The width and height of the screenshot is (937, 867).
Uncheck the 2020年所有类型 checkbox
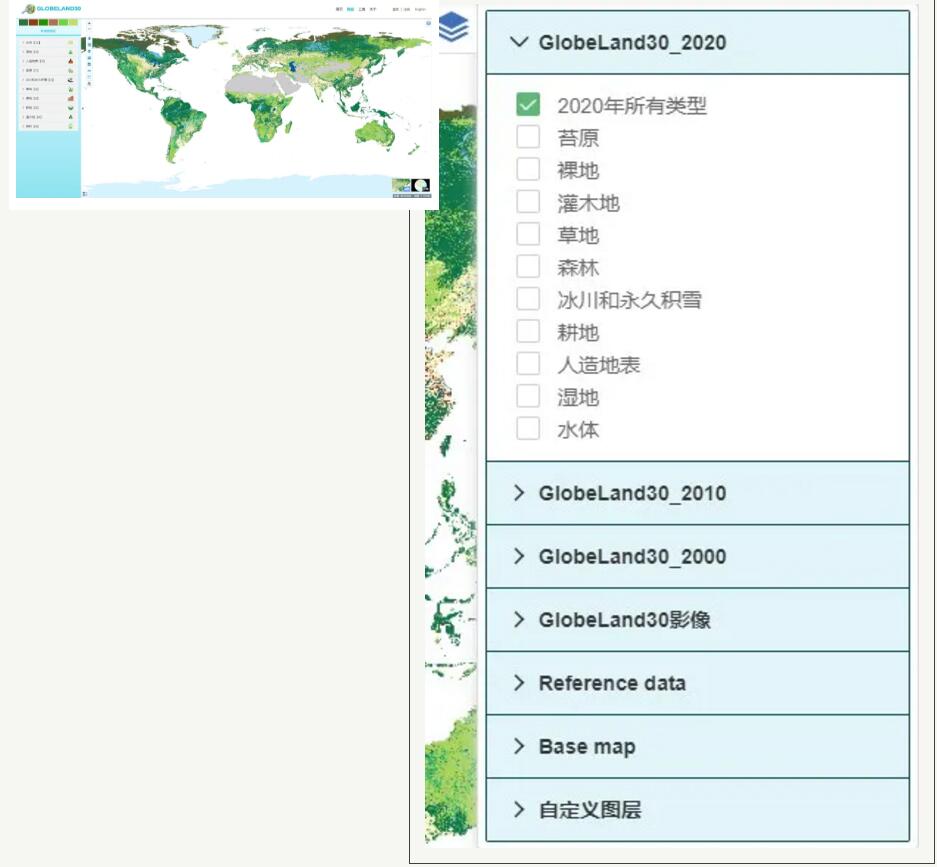(x=528, y=105)
